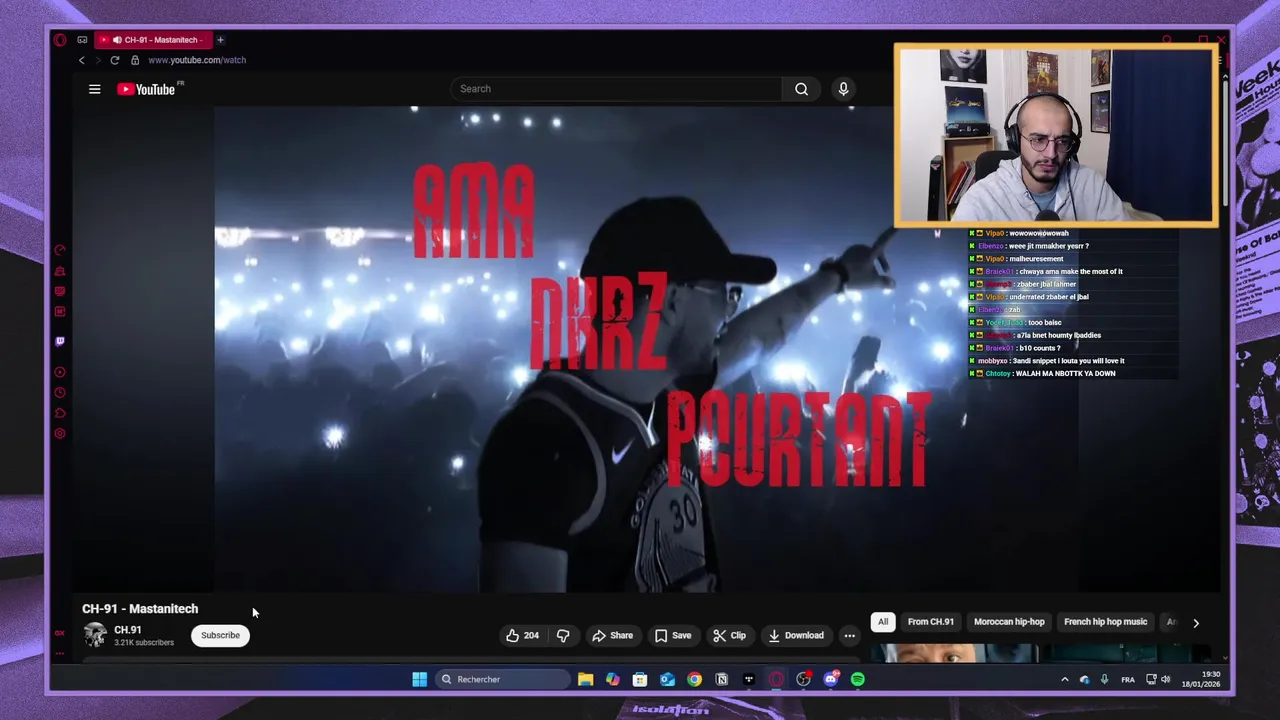Open the sidebar Extensions cube icon
1280x720 pixels.
60,413
